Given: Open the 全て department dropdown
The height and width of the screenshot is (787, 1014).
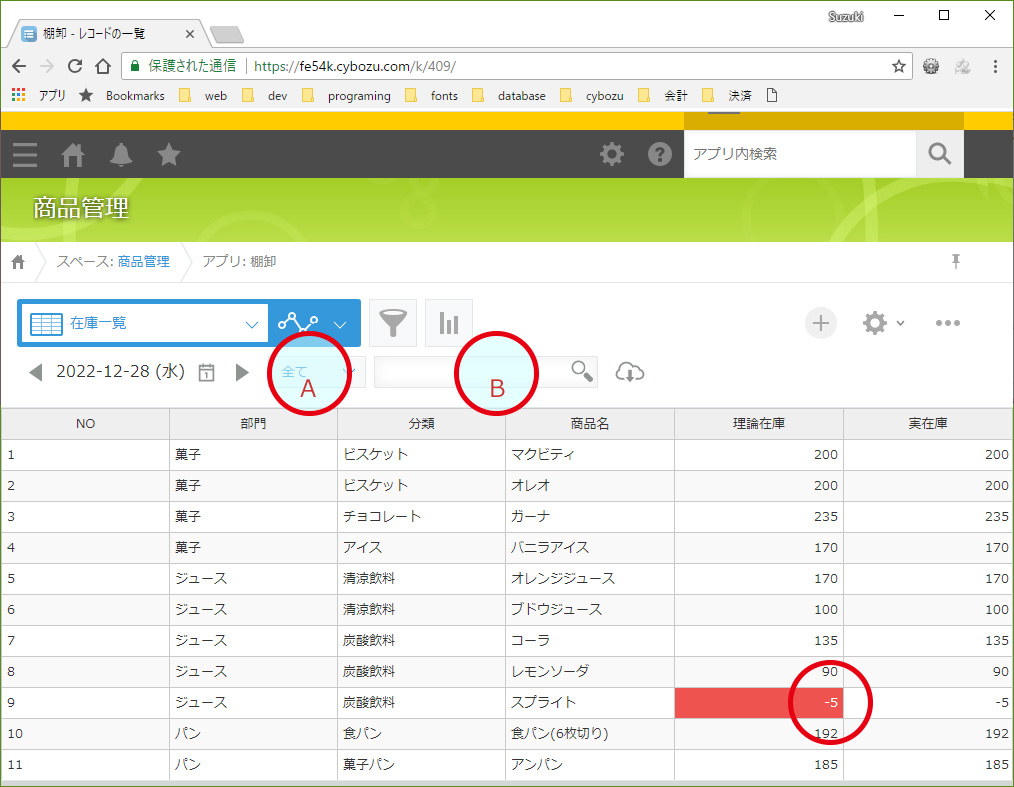Looking at the screenshot, I should pyautogui.click(x=317, y=372).
